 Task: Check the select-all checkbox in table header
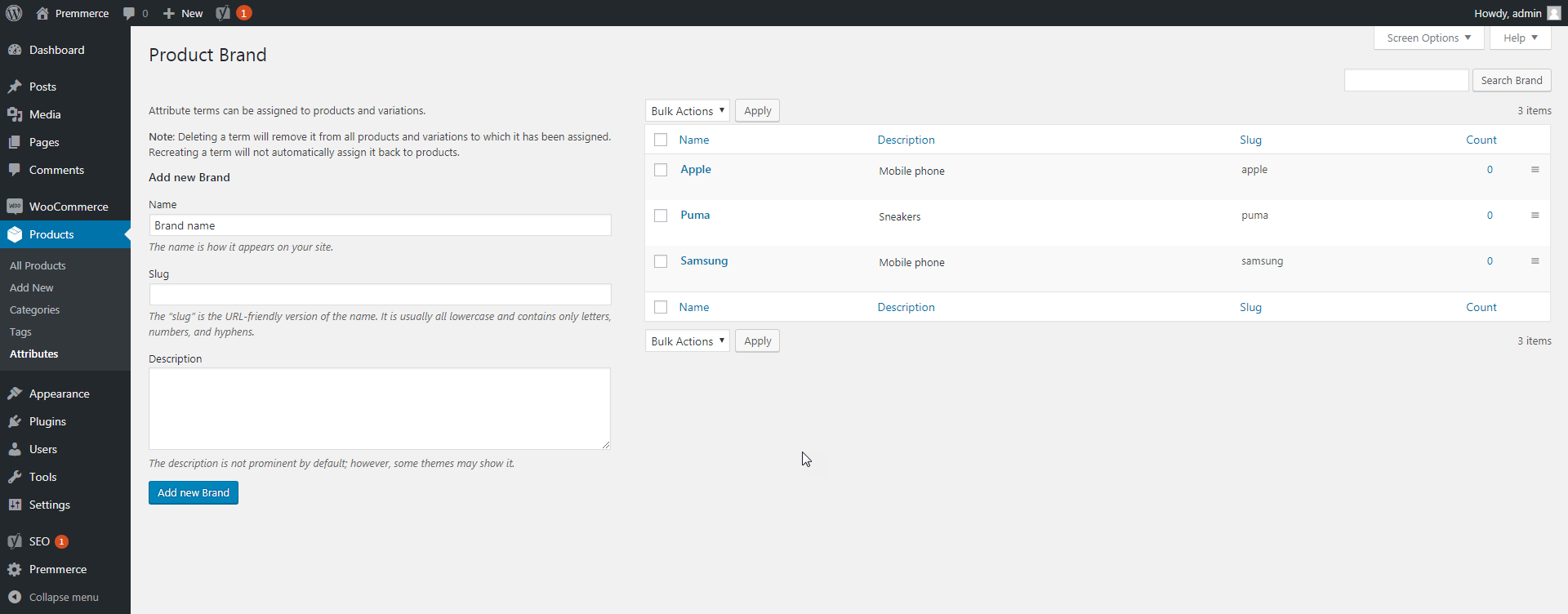(661, 140)
